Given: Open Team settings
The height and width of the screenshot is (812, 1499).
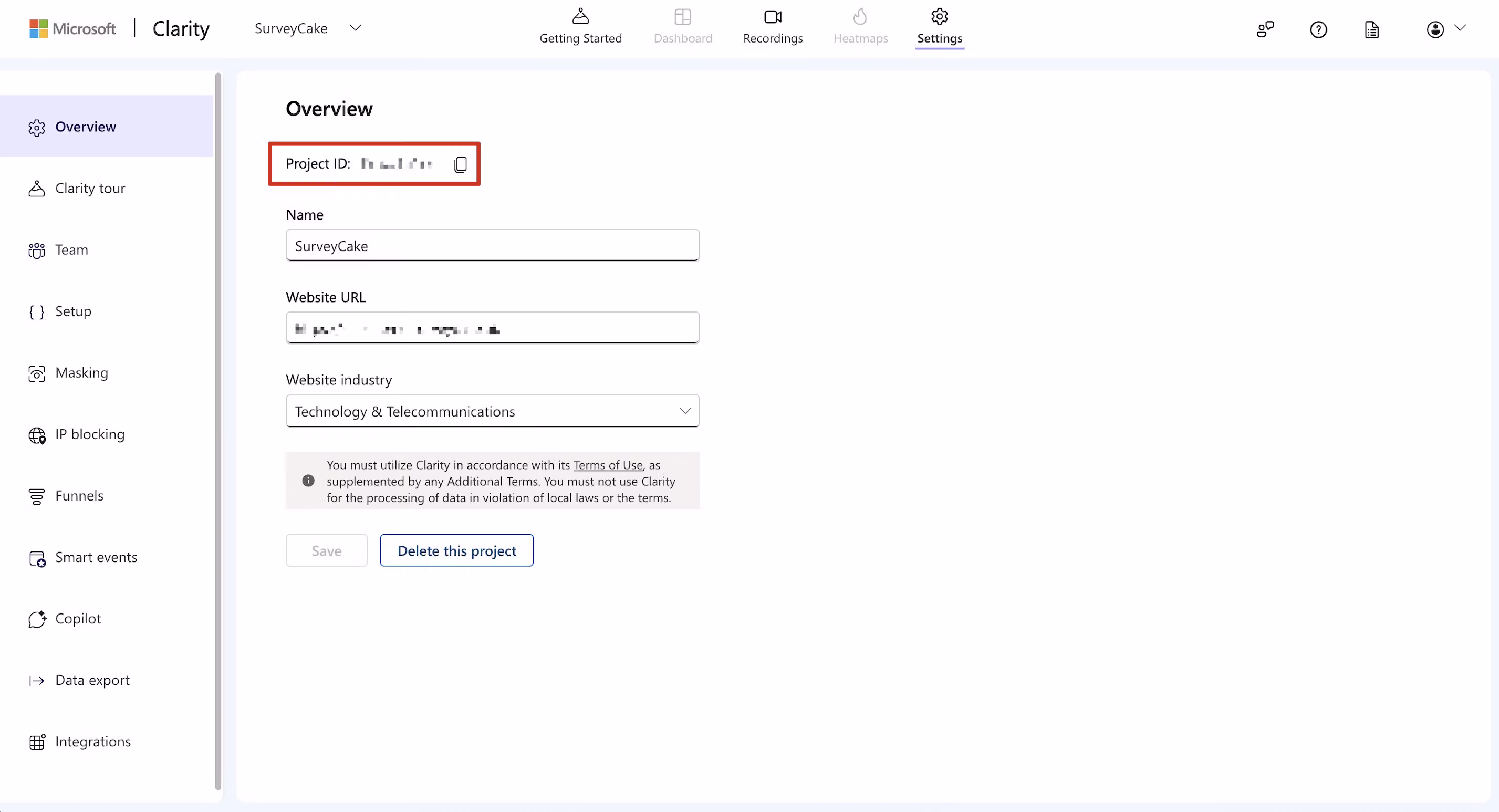Looking at the screenshot, I should pyautogui.click(x=107, y=249).
